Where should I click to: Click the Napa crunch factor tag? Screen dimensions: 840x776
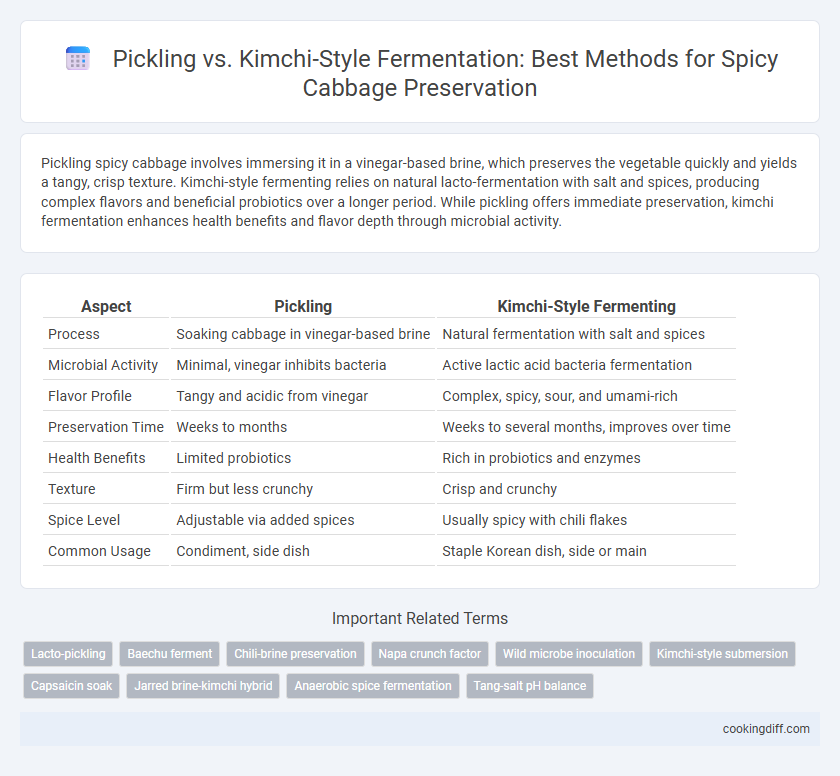[430, 654]
